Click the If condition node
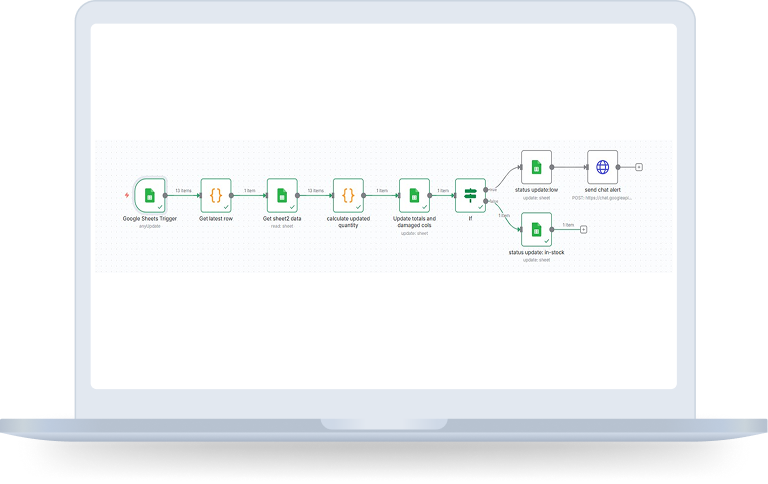This screenshot has width=768, height=484. [470, 194]
